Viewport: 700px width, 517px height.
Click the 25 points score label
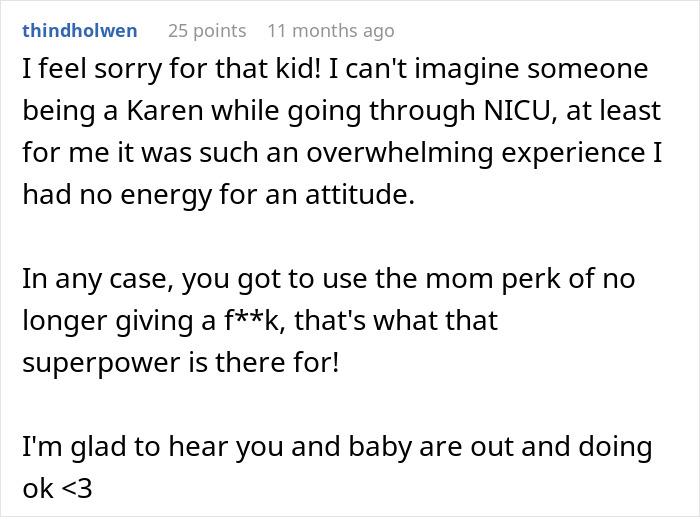coord(207,31)
